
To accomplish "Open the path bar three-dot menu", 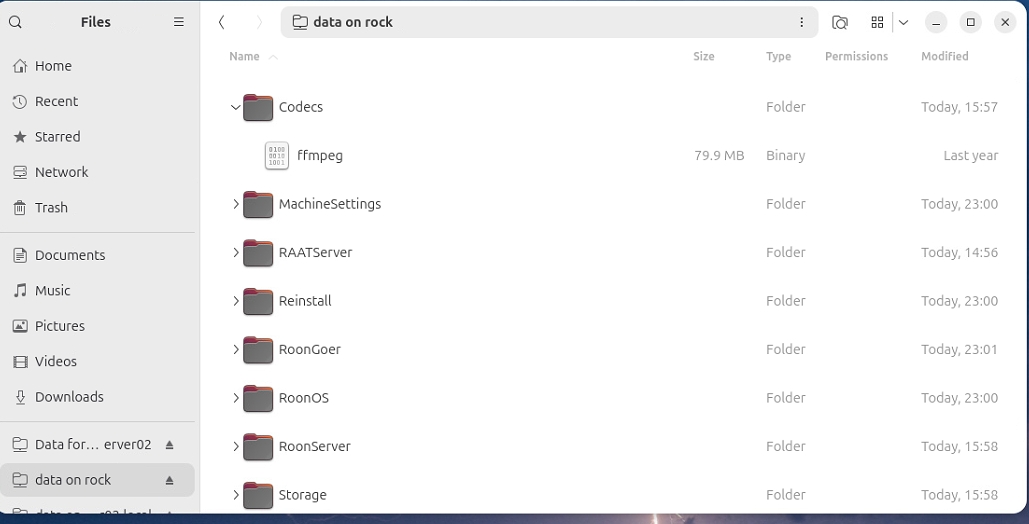I will [801, 22].
